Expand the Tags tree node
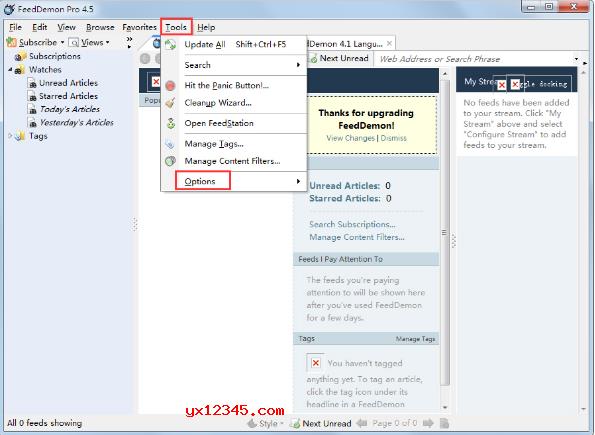The image size is (595, 435). (10, 136)
